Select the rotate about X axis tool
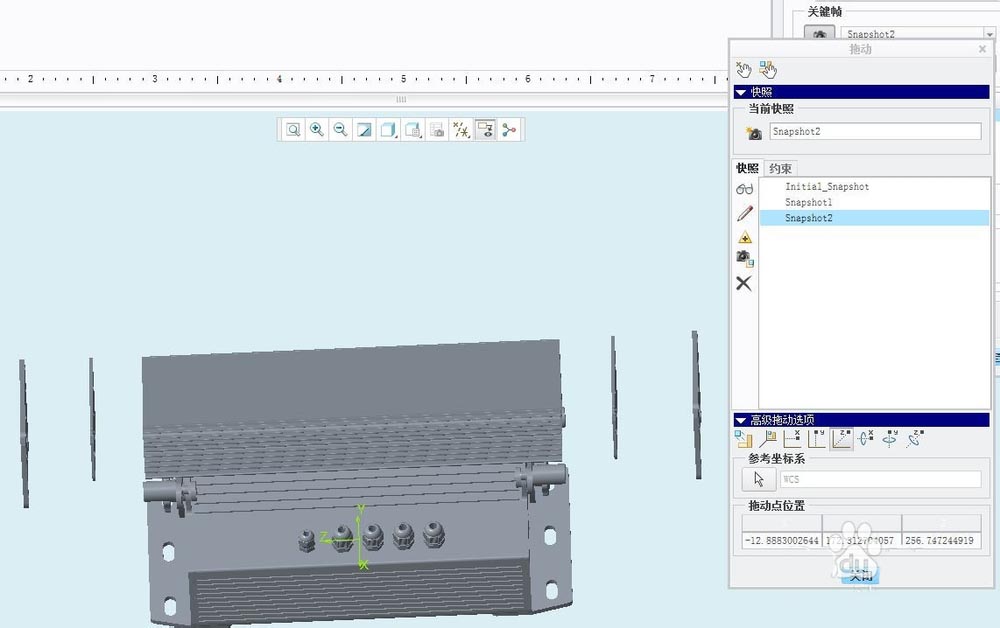Viewport: 1000px width, 628px height. coord(864,439)
